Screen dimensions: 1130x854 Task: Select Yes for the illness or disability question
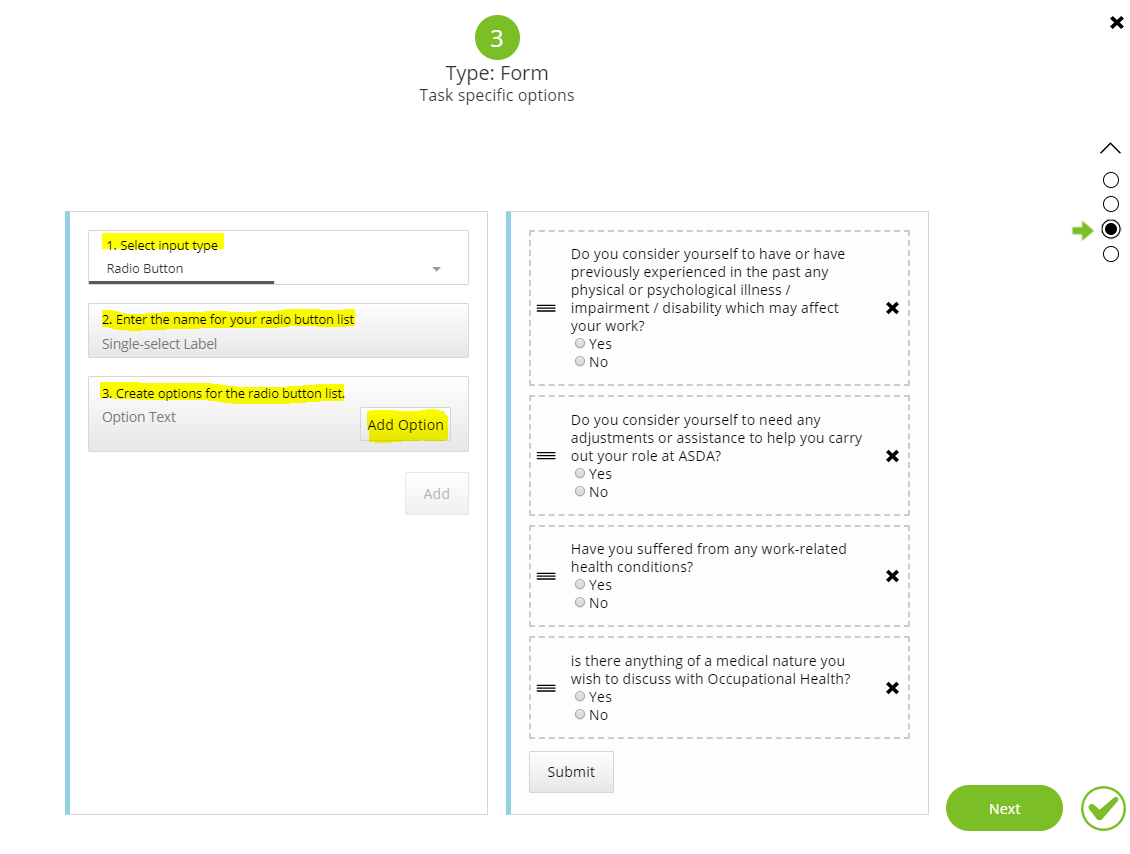coord(580,344)
